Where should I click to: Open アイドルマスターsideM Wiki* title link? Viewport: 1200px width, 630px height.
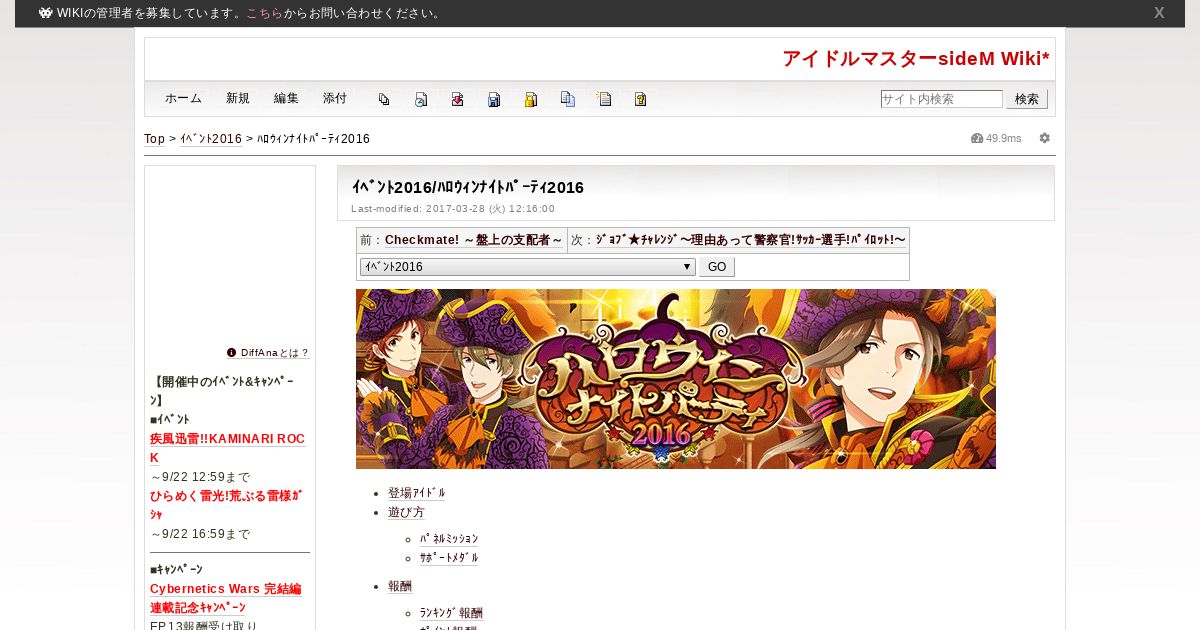pyautogui.click(x=916, y=59)
